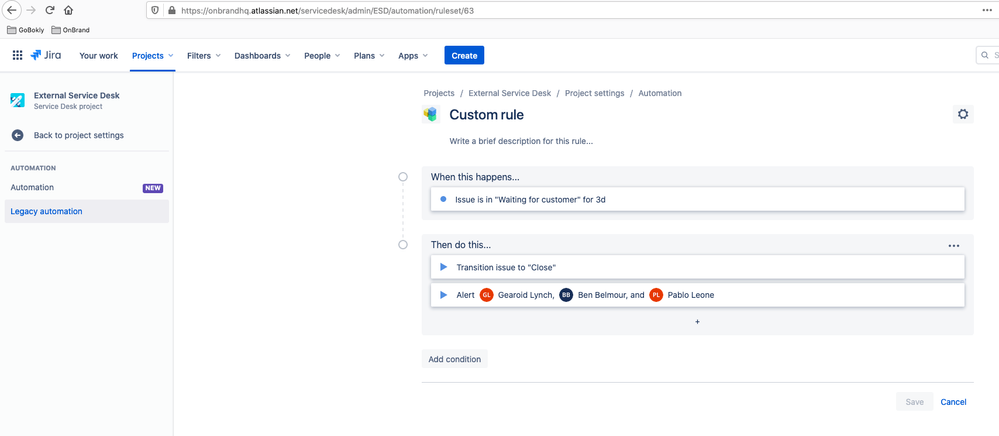Click the Save button
This screenshot has height=436, width=999.
915,402
